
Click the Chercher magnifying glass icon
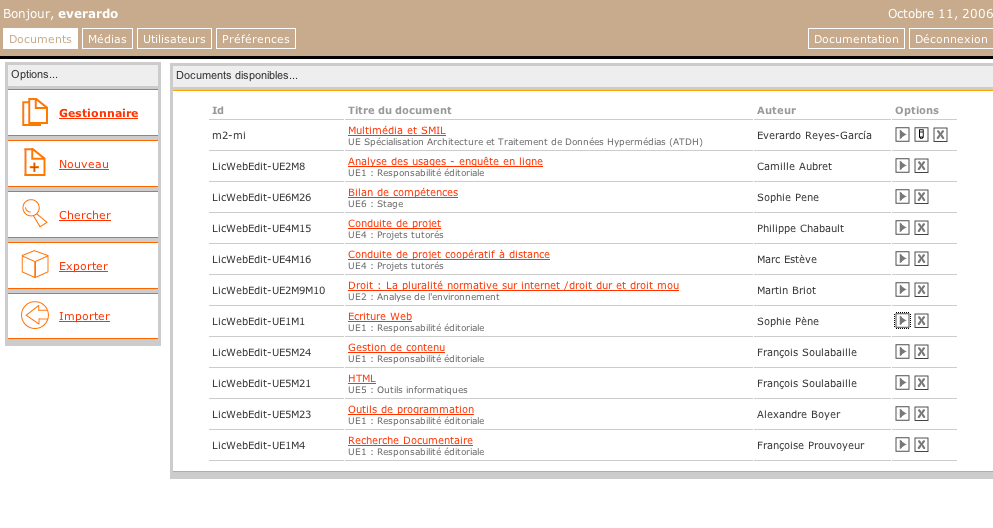point(35,214)
